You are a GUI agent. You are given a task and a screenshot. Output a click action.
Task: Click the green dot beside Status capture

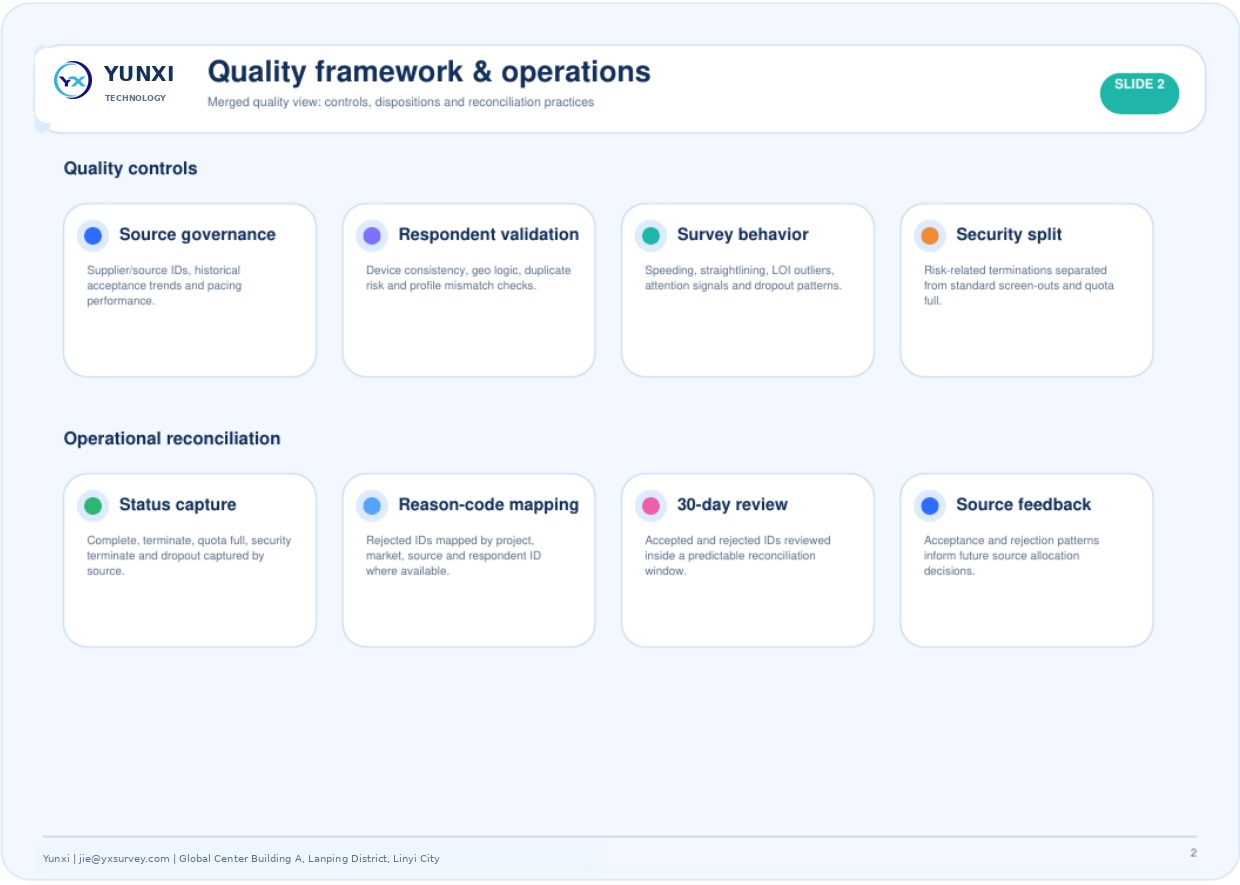[93, 506]
